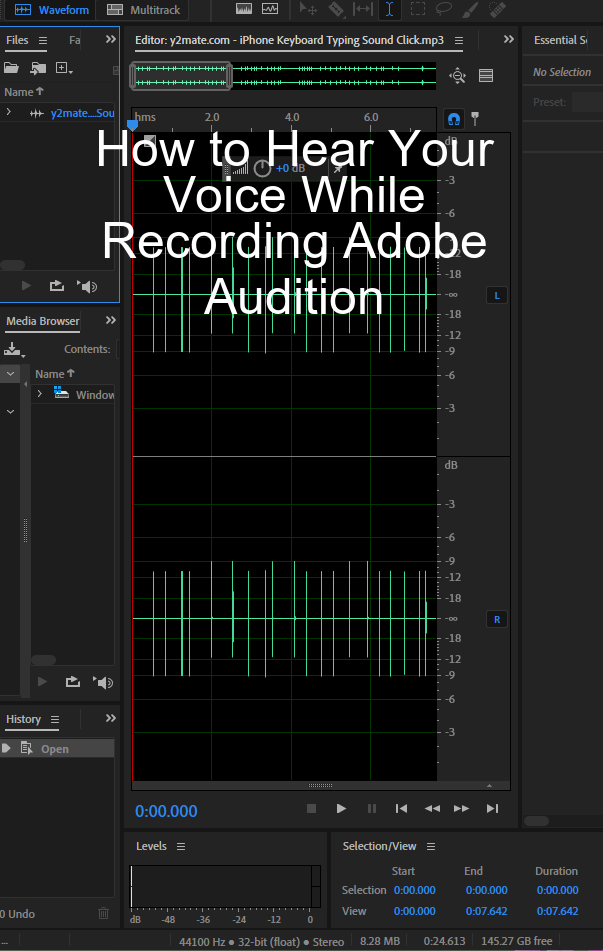
Task: Click the list view icon beside the navigator
Action: click(485, 76)
